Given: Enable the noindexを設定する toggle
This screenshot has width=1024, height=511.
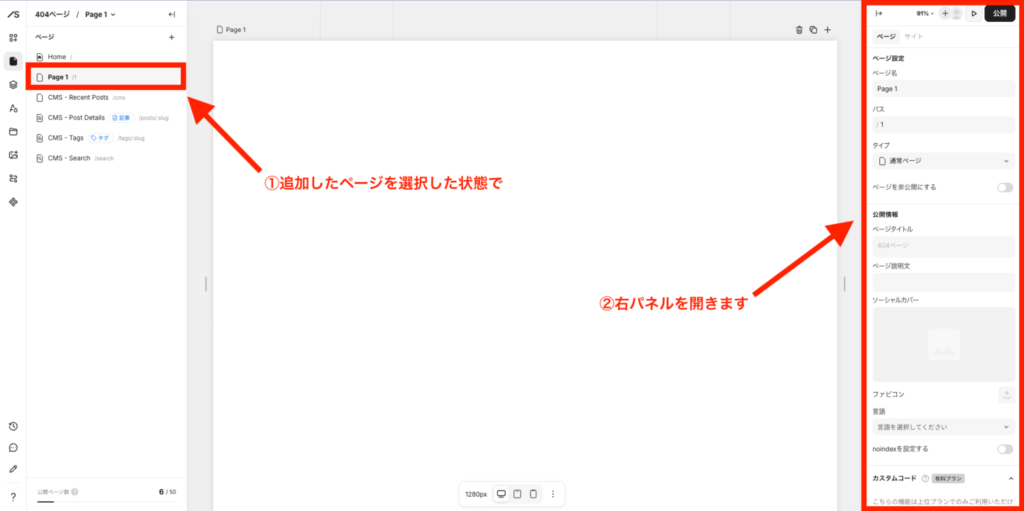Looking at the screenshot, I should click(1004, 449).
